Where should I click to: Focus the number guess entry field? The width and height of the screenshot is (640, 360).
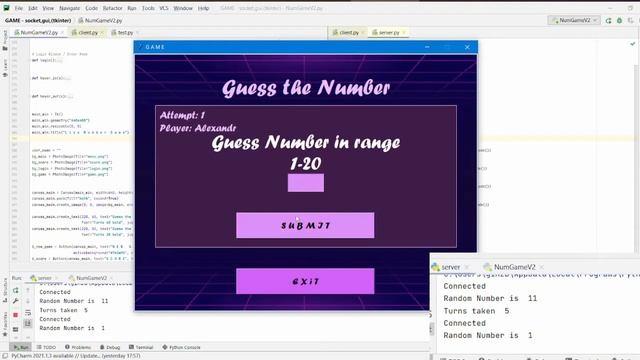tap(306, 183)
